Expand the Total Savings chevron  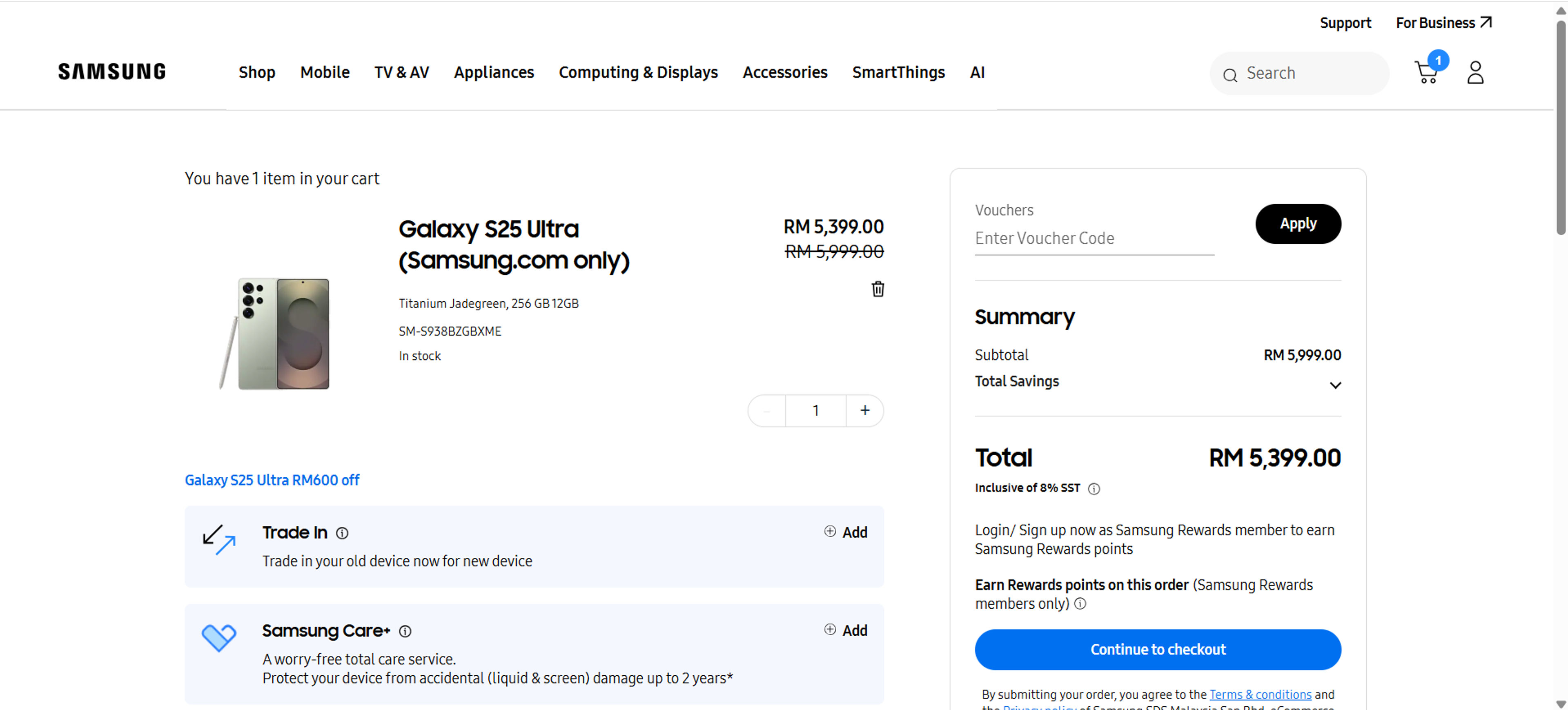point(1335,385)
